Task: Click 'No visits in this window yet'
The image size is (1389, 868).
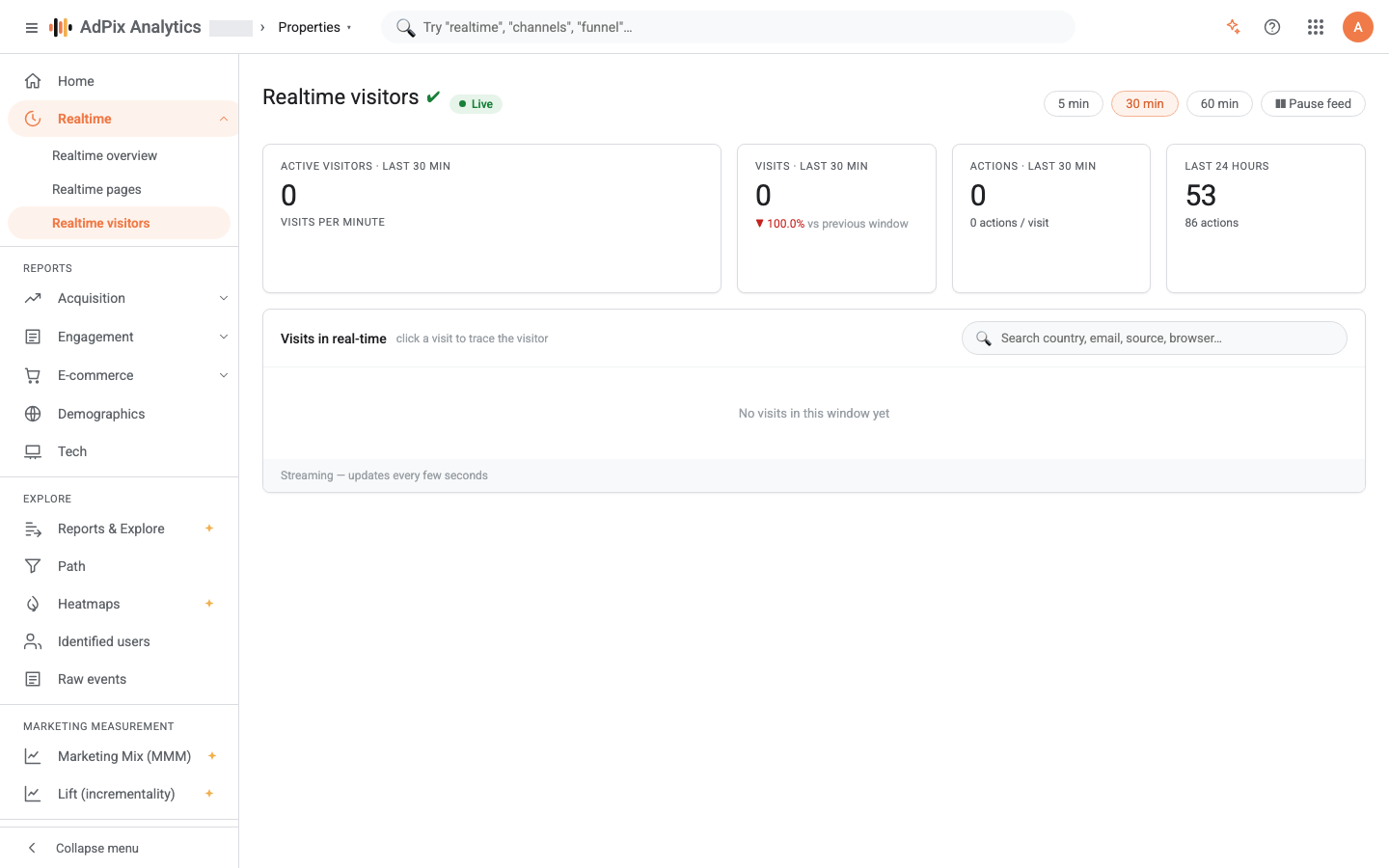Action: [814, 413]
